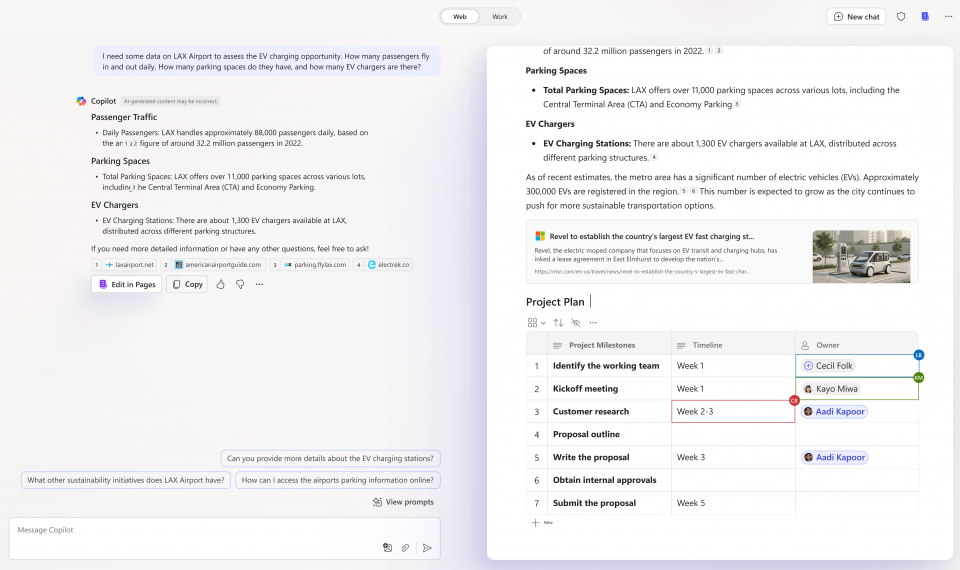
Task: Attach a file using the paperclip icon
Action: [x=406, y=548]
